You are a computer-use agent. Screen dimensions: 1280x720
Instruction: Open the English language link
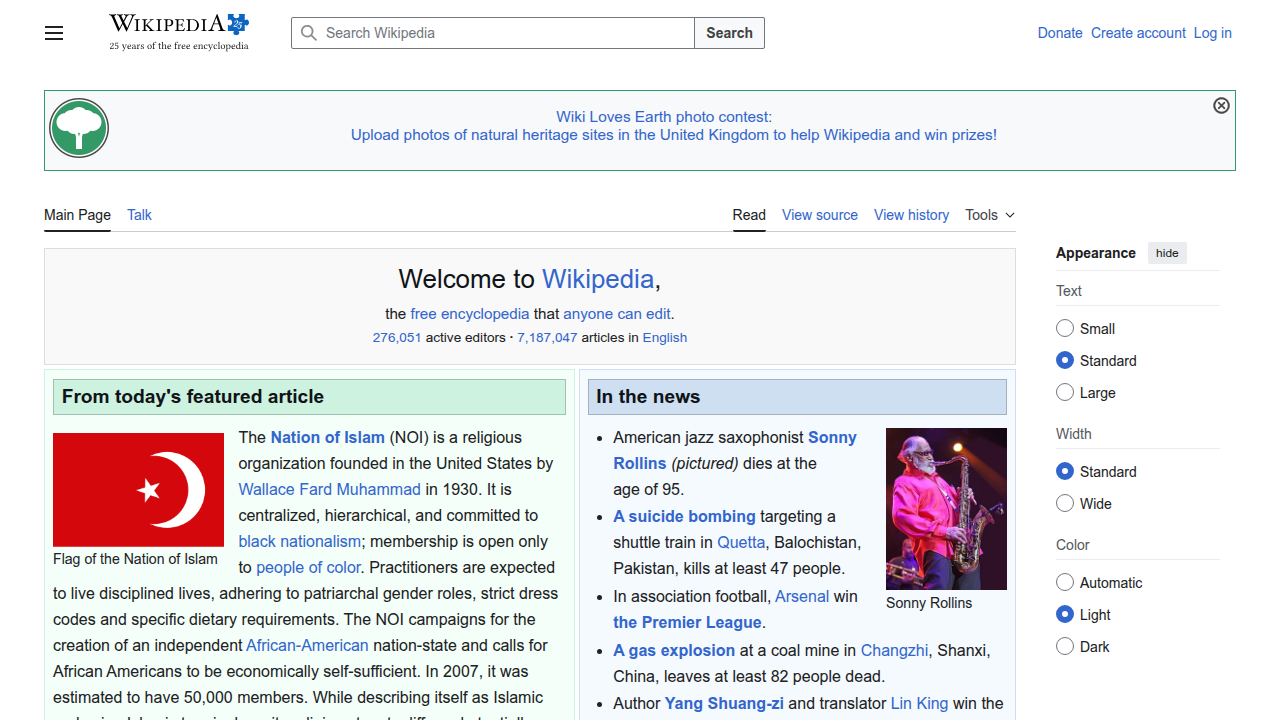665,338
